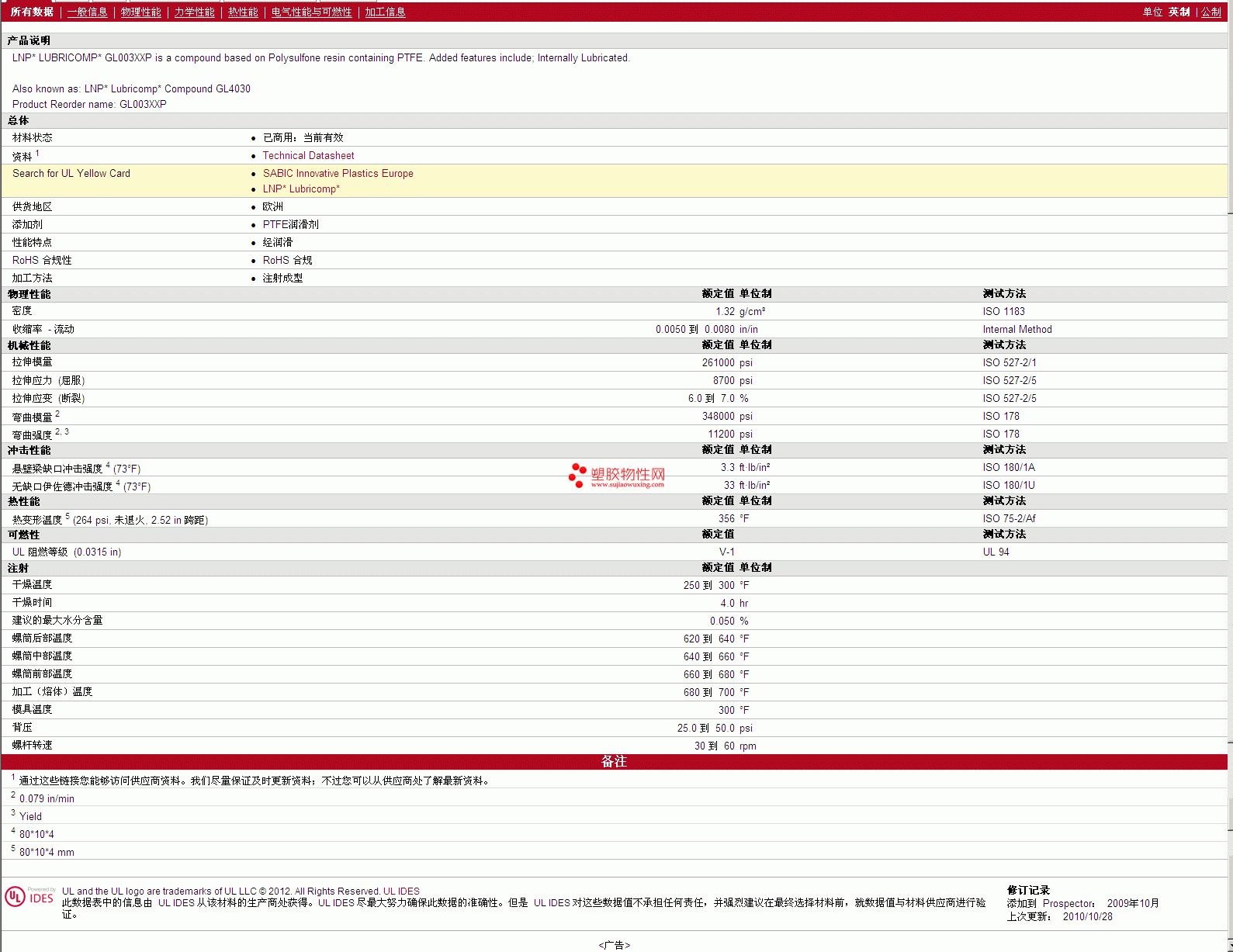Screen dimensions: 1233x952
Task: Click the additive value PTFE润滑剂
Action: 290,225
